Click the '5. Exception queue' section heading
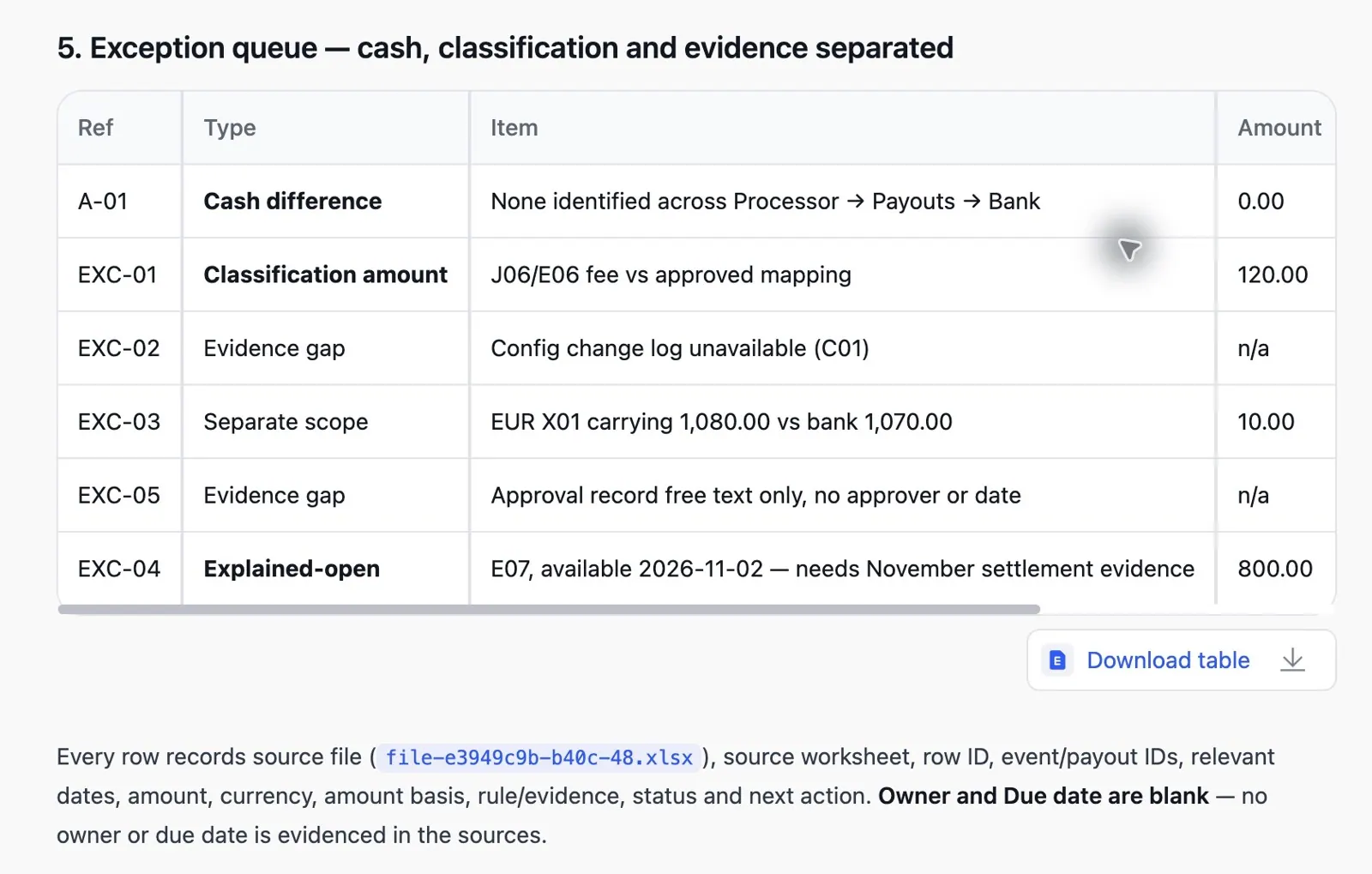The height and width of the screenshot is (874, 1372). [505, 48]
